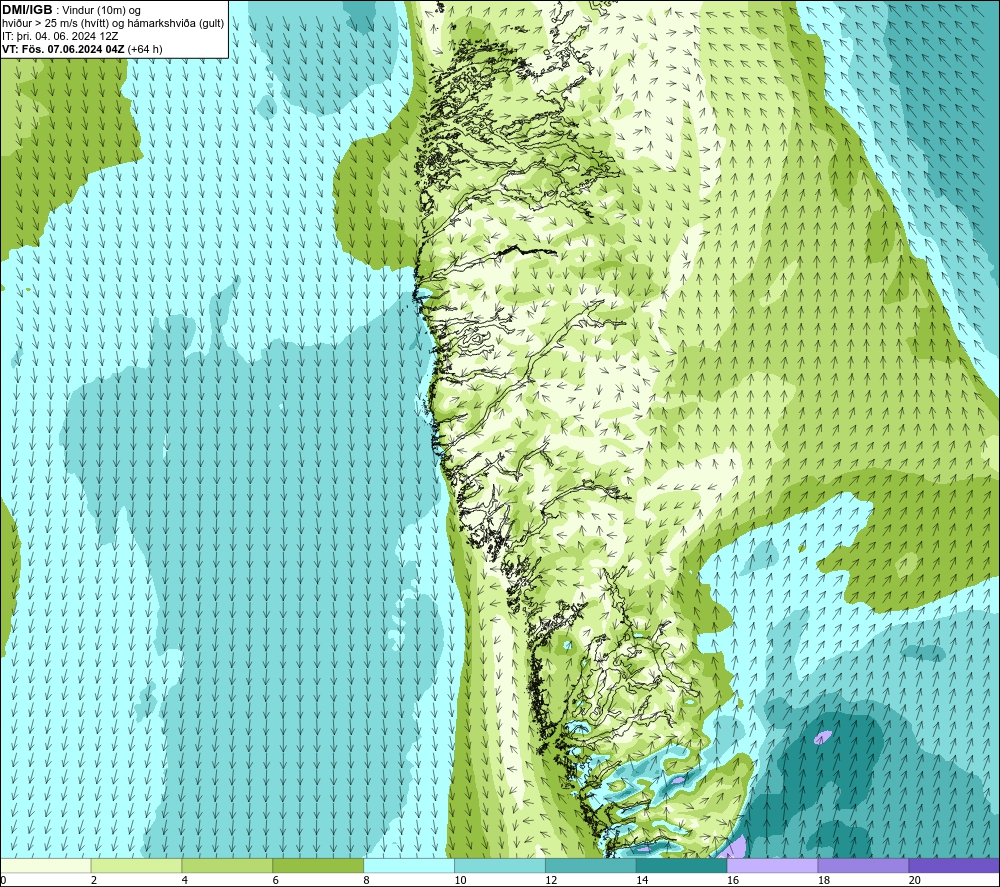This screenshot has width=1000, height=887.
Task: Click the scale label '20' under the legend
Action: 915,880
